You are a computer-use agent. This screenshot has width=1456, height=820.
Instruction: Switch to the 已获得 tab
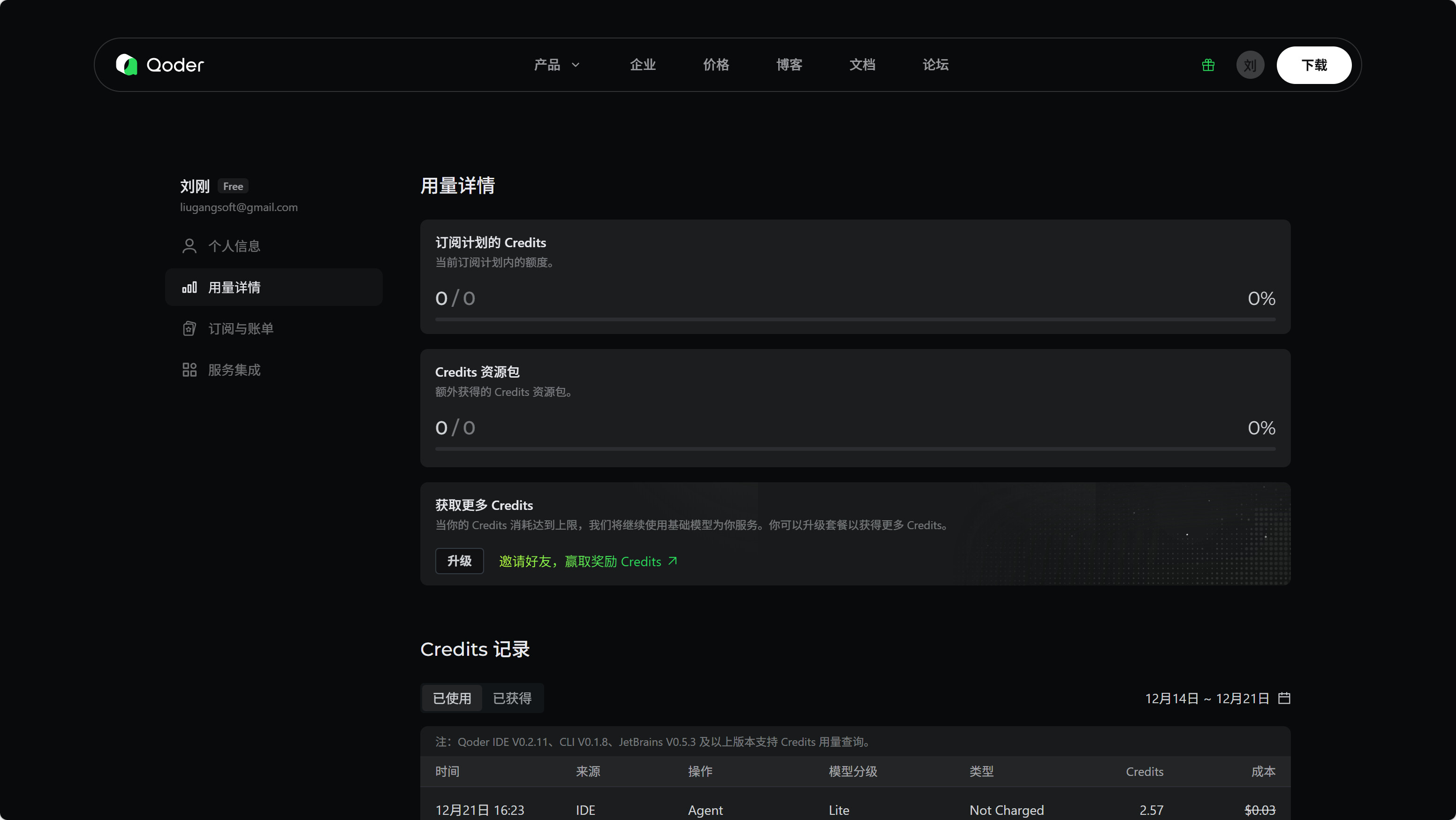coord(512,699)
